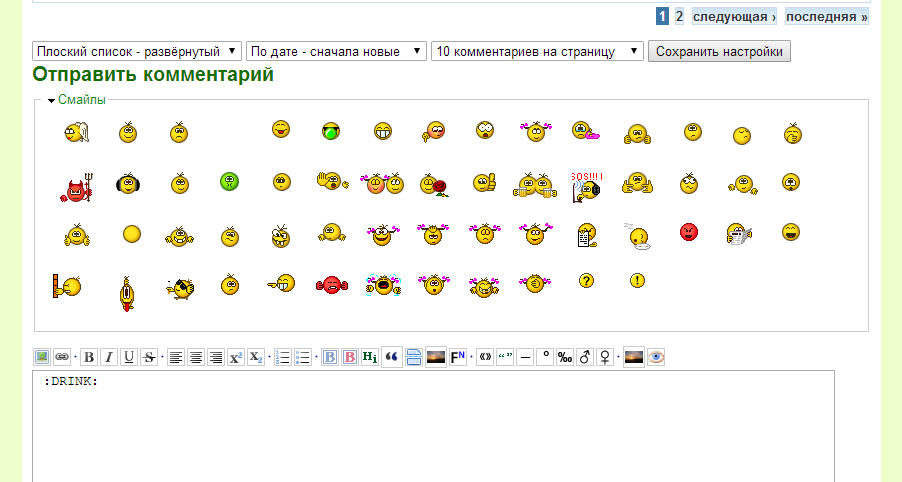Toggle underline formatting
The height and width of the screenshot is (482, 902).
(x=129, y=357)
